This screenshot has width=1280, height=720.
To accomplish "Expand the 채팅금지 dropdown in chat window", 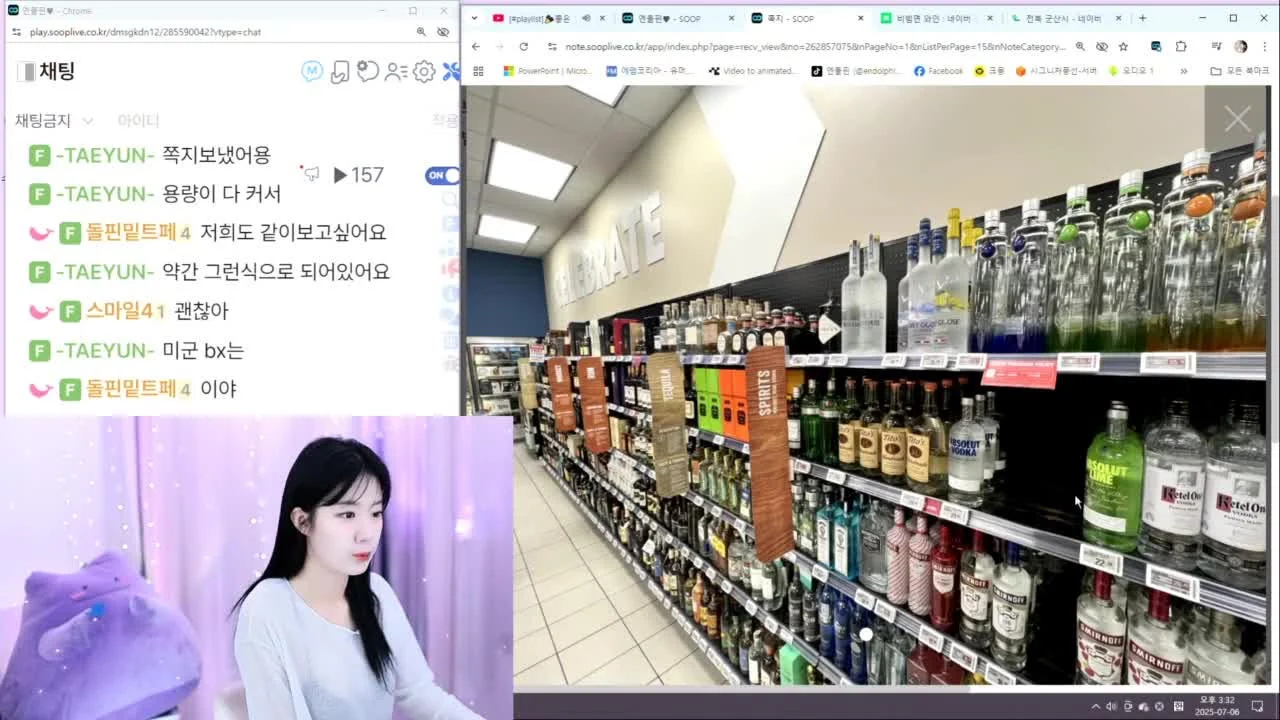I will (54, 121).
